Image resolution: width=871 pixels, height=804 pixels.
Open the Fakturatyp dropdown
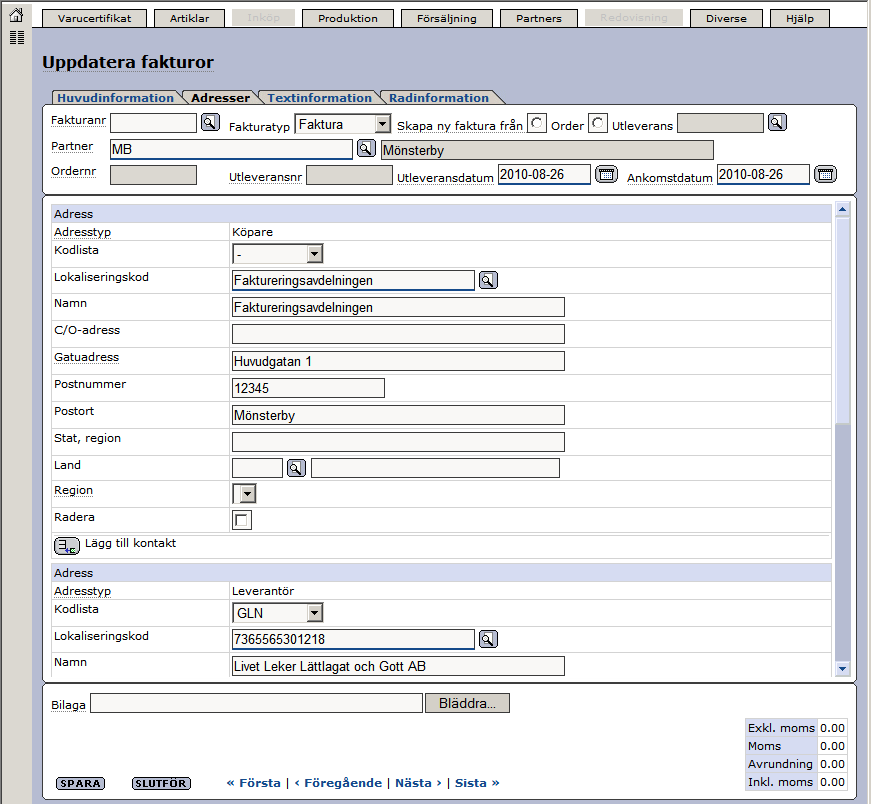(343, 124)
